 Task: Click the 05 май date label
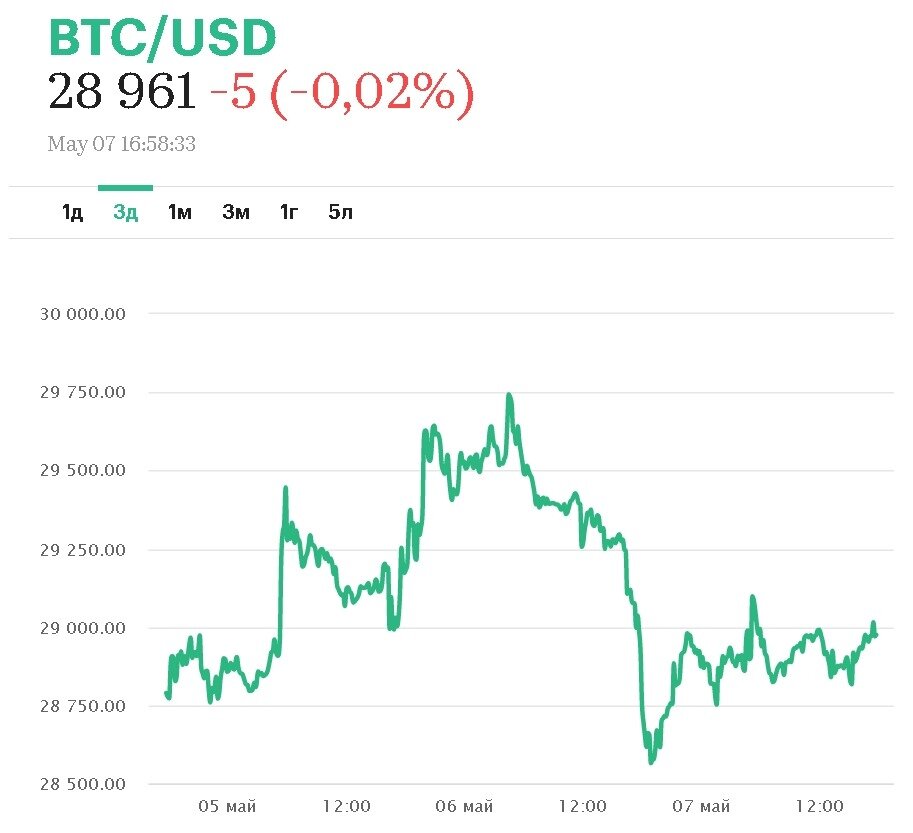pos(227,807)
